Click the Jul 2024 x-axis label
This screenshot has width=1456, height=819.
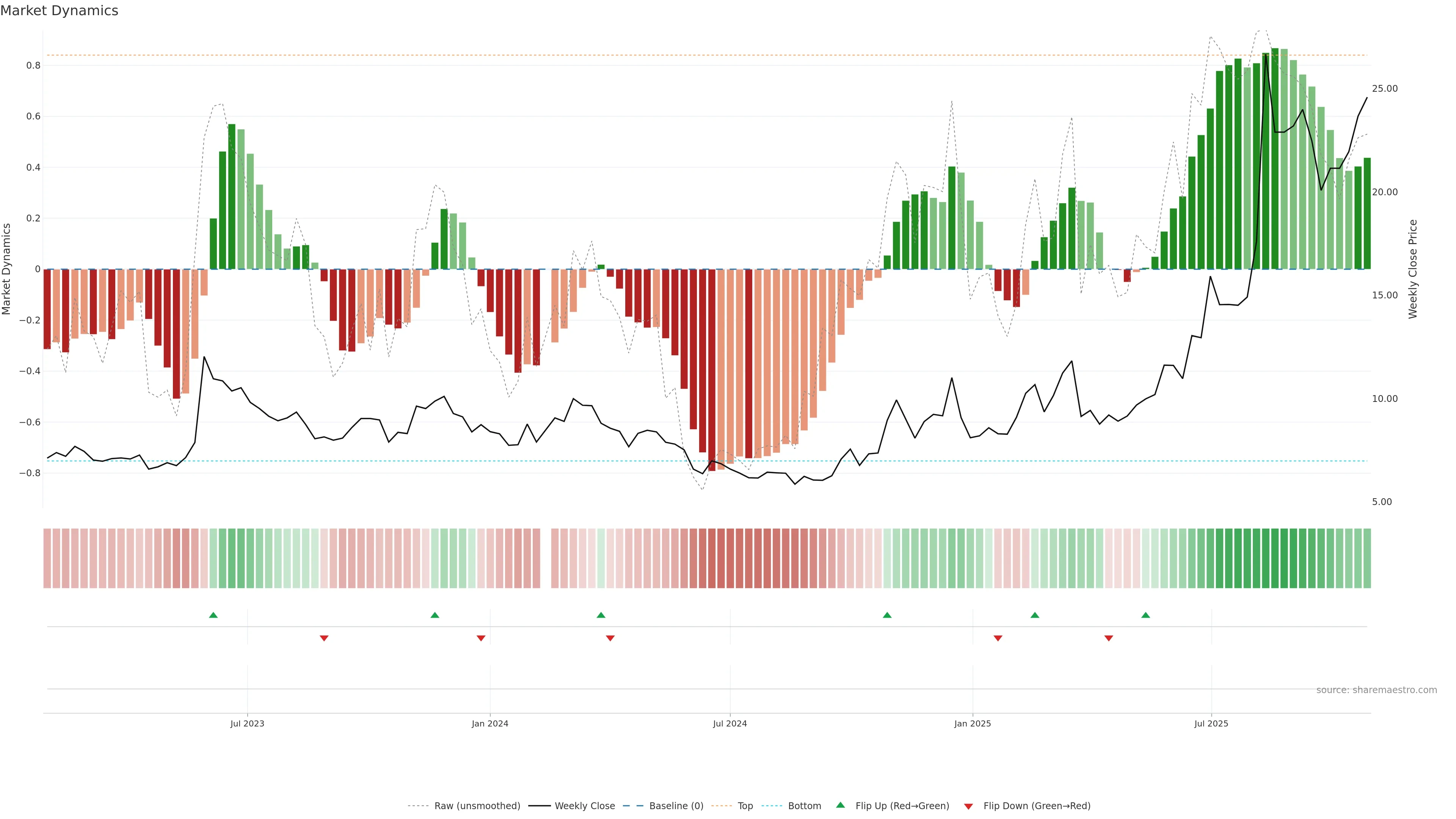coord(730,723)
